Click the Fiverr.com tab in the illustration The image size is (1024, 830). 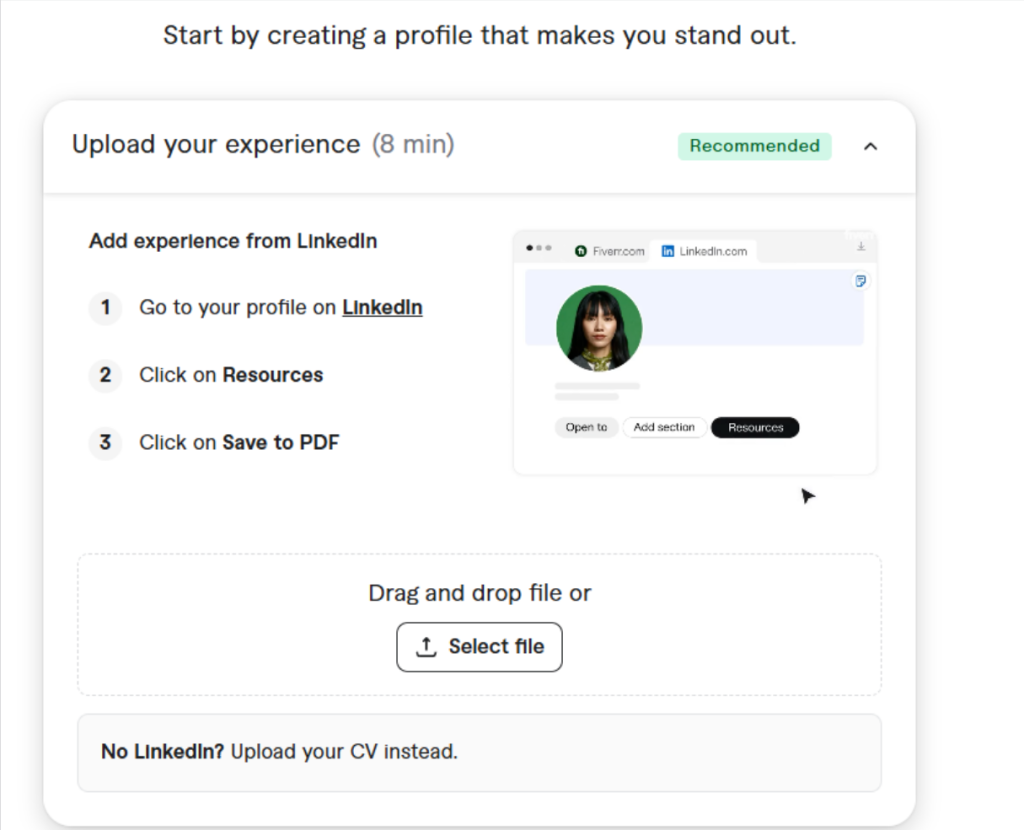point(609,251)
